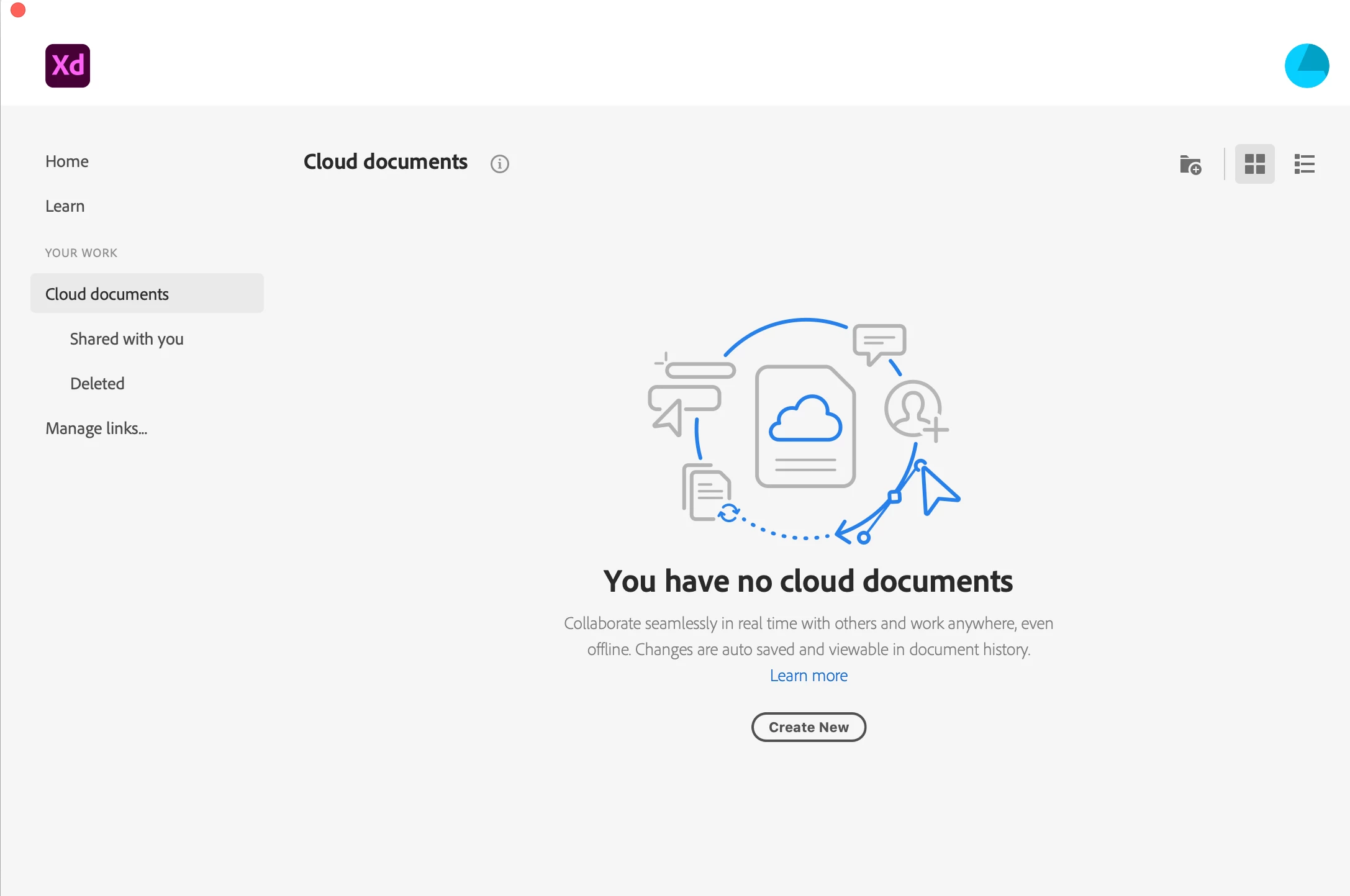
Task: Open the Learn section
Action: click(65, 206)
